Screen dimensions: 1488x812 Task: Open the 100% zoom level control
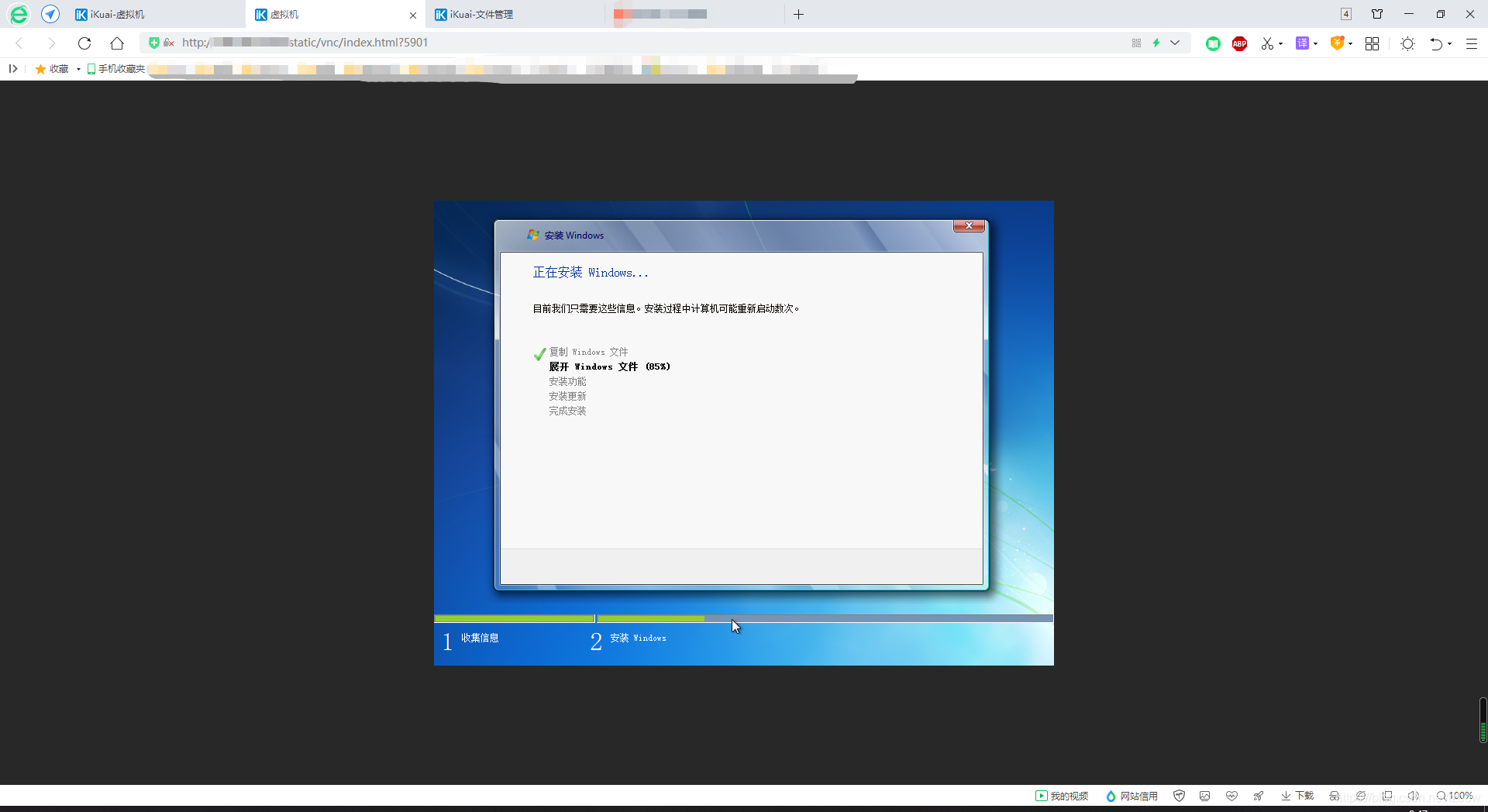tap(1455, 796)
